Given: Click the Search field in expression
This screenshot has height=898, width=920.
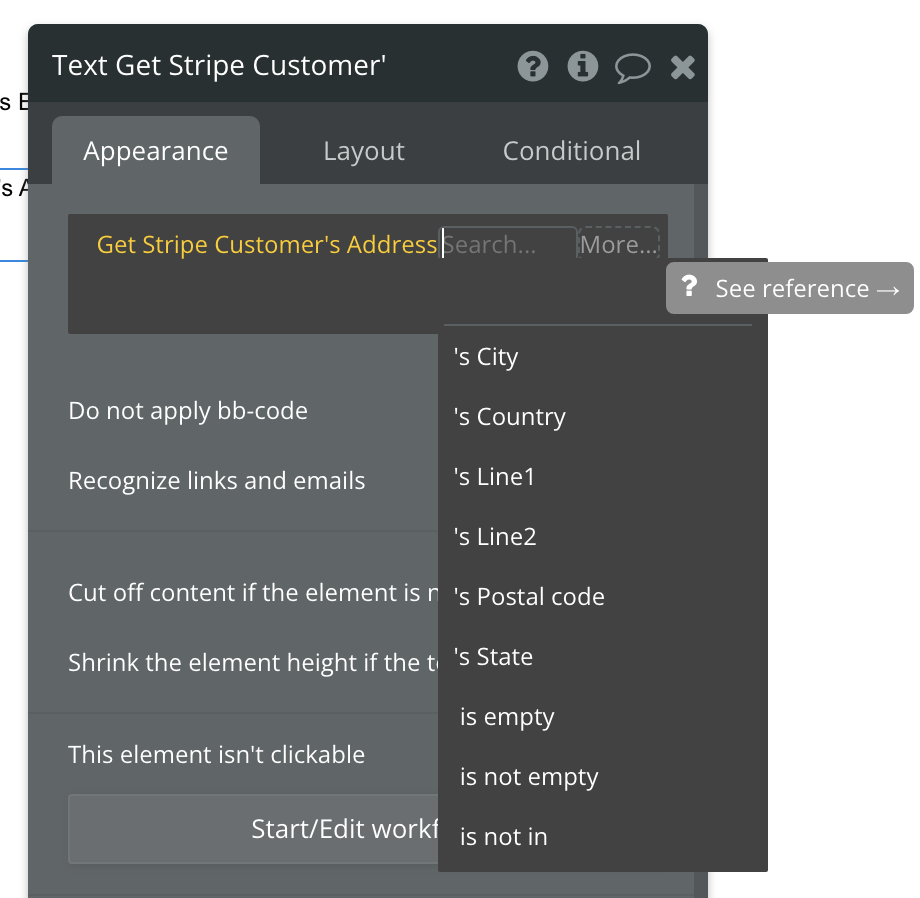Looking at the screenshot, I should click(x=508, y=245).
